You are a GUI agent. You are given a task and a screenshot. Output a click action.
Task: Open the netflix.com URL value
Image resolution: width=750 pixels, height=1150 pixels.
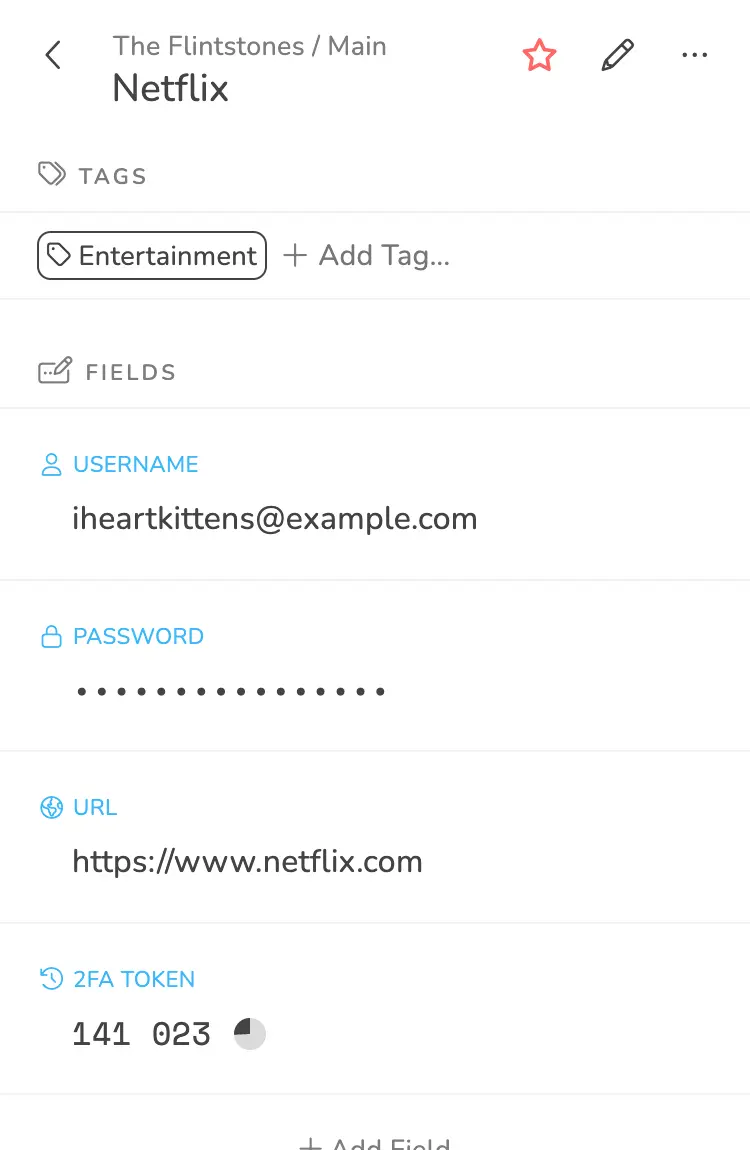[248, 862]
